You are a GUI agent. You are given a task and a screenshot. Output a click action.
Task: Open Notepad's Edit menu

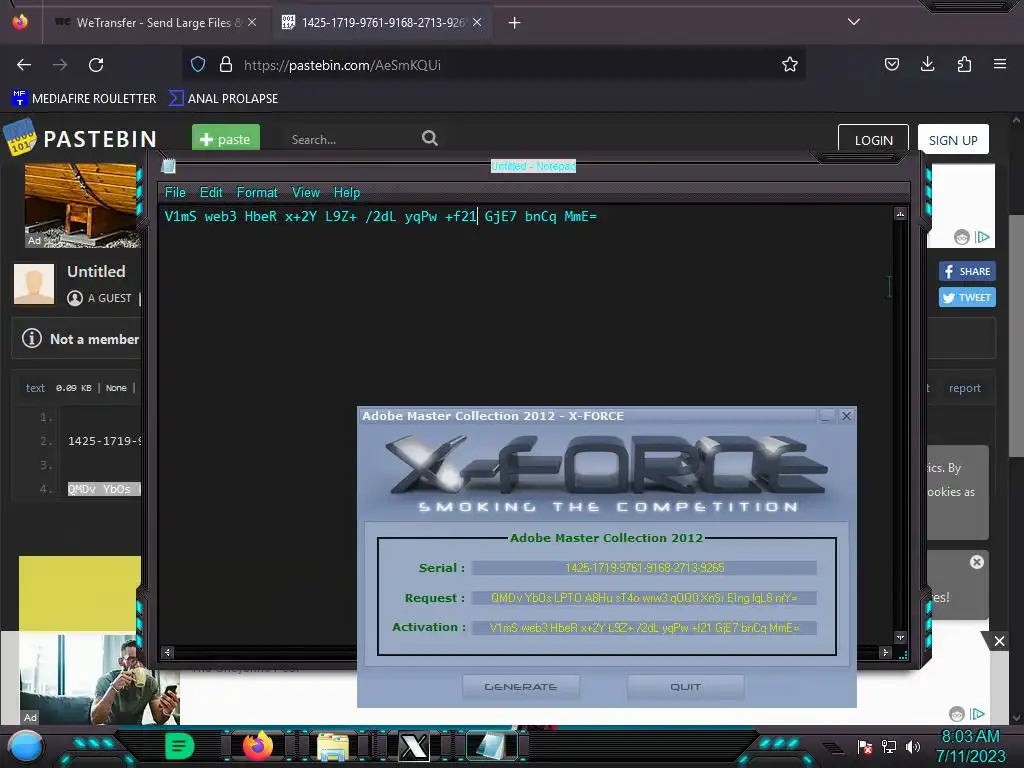tap(211, 193)
